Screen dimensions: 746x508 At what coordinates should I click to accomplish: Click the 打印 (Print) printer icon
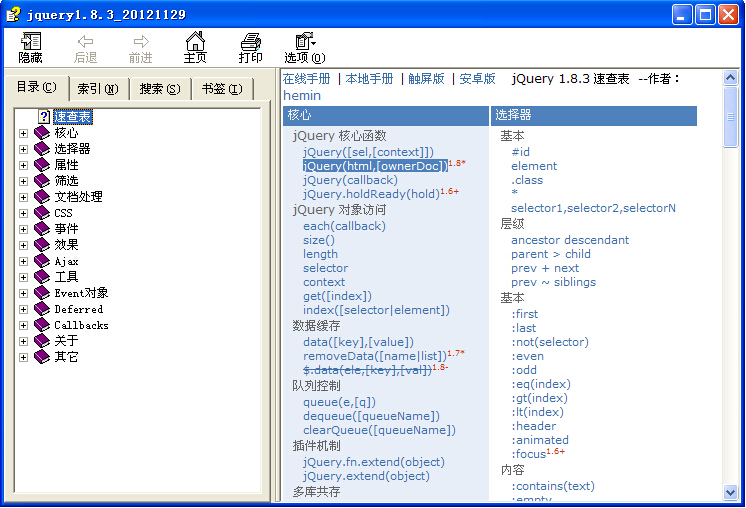click(x=250, y=41)
